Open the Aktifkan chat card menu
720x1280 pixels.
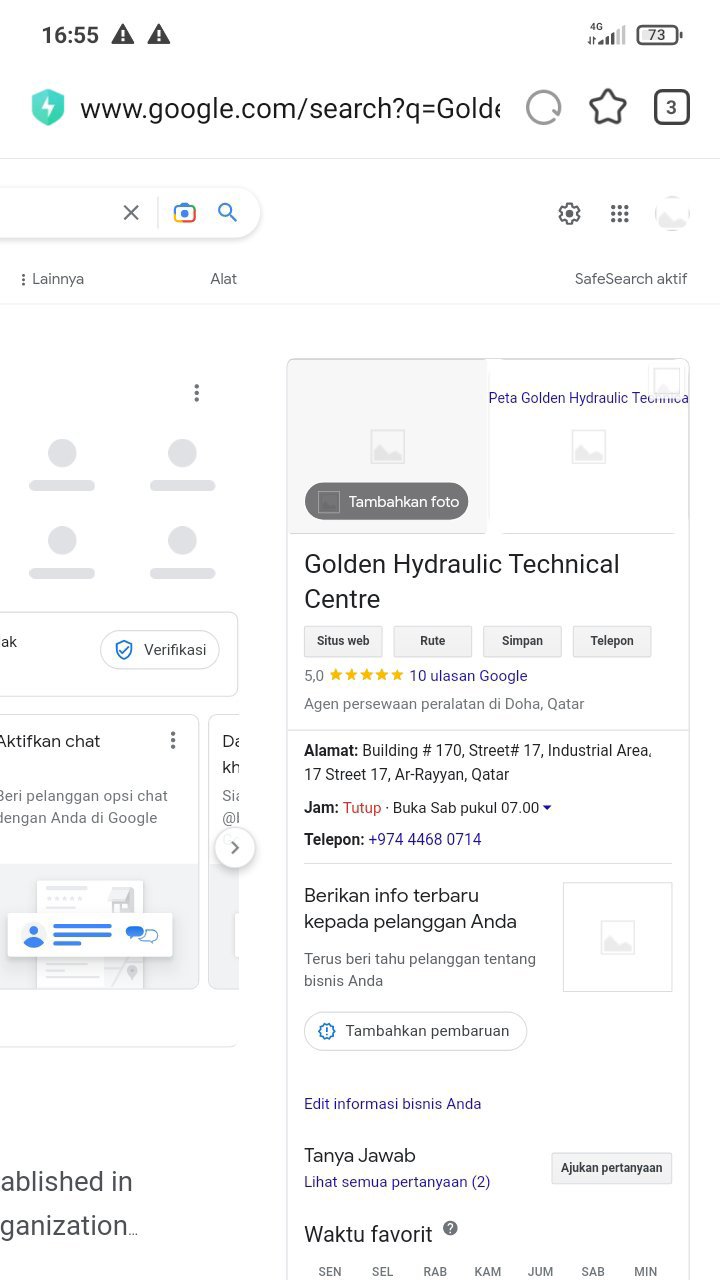pos(173,740)
